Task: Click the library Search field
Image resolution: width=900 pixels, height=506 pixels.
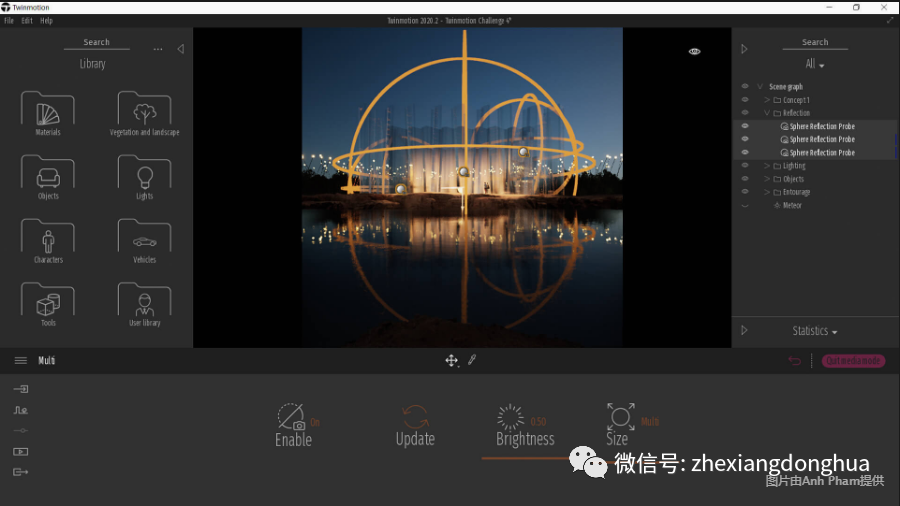Action: point(96,42)
